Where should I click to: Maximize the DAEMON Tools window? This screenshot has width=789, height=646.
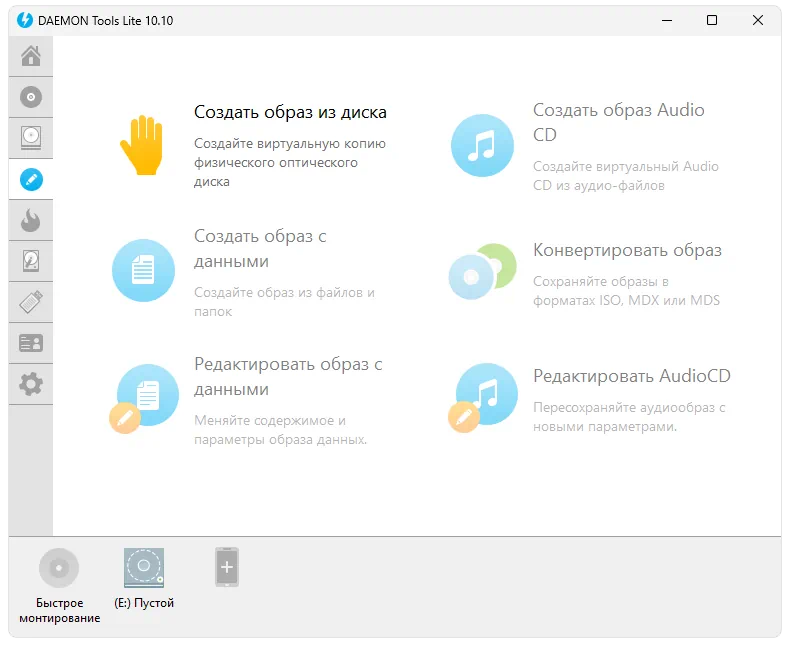712,20
